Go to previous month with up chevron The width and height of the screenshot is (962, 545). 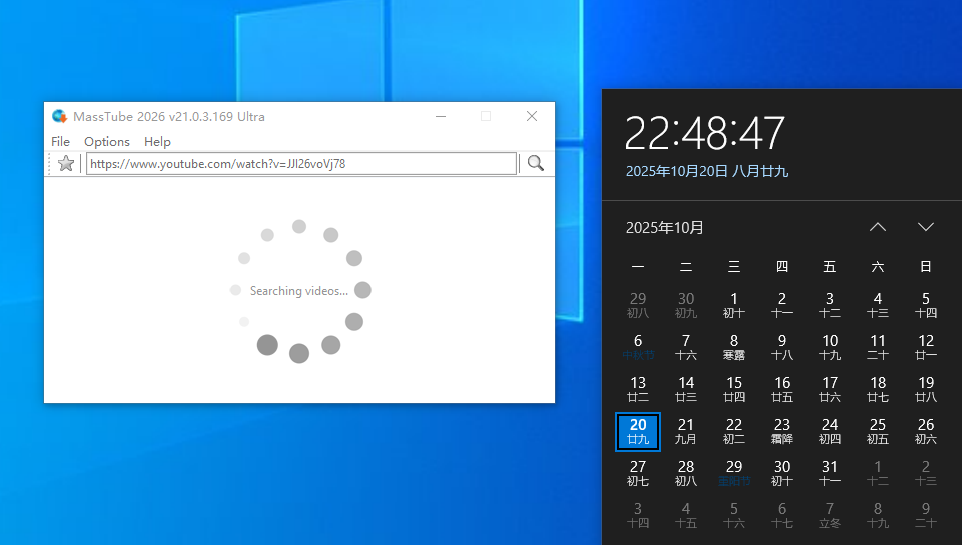tap(878, 227)
